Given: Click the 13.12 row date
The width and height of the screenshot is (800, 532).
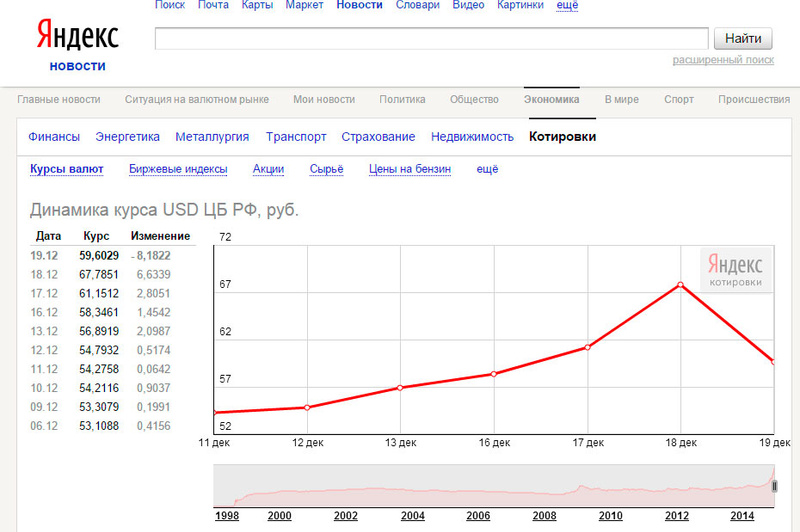Looking at the screenshot, I should click(x=44, y=331).
